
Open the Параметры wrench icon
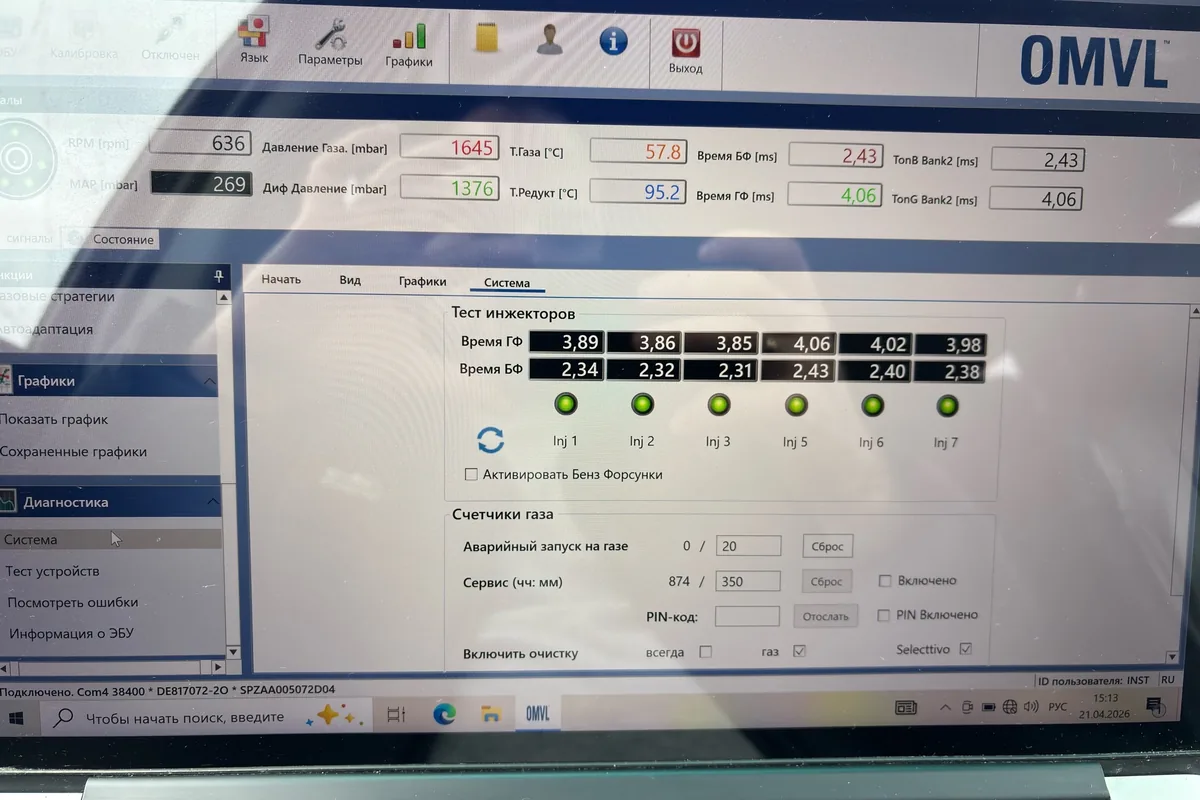(x=330, y=34)
